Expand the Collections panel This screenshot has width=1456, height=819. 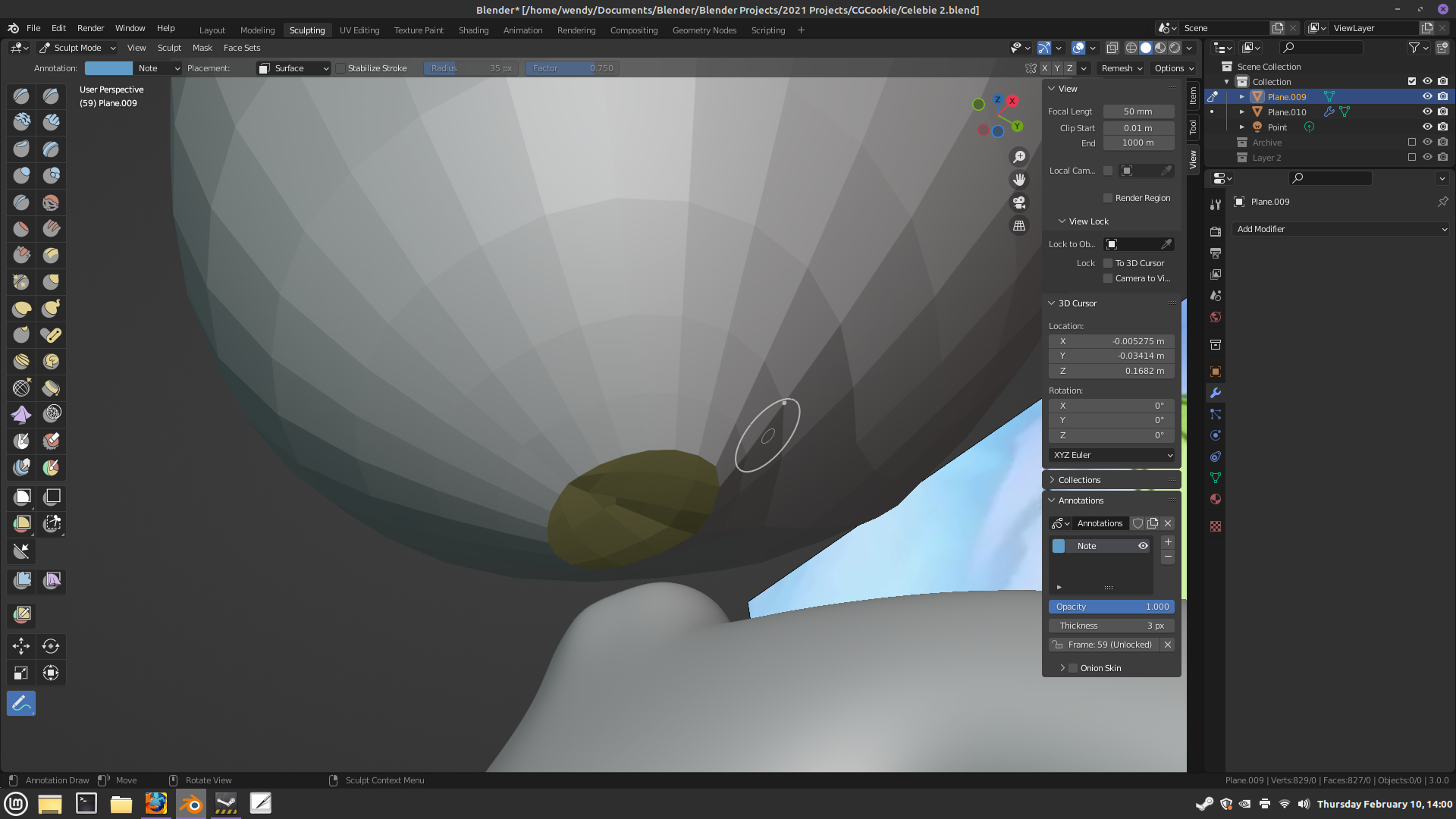click(1079, 480)
